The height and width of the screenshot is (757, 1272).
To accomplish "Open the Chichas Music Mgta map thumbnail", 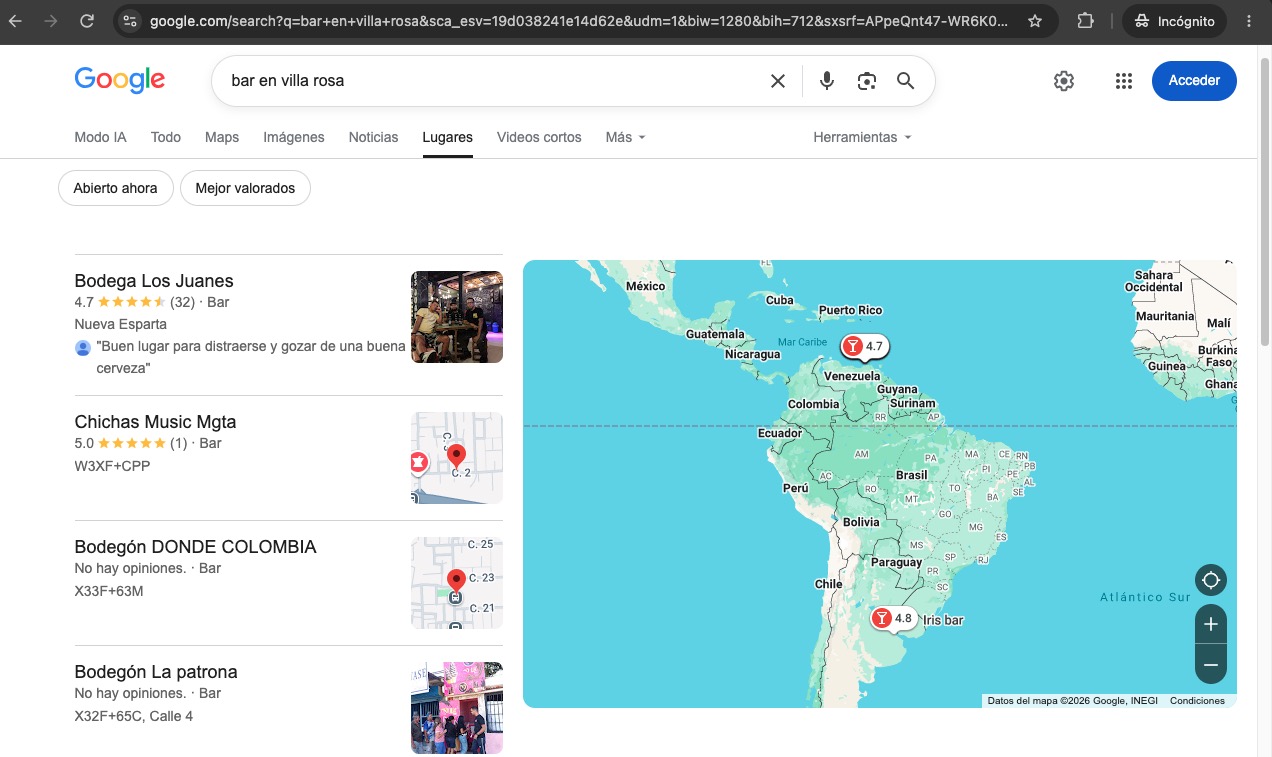I will pyautogui.click(x=457, y=458).
